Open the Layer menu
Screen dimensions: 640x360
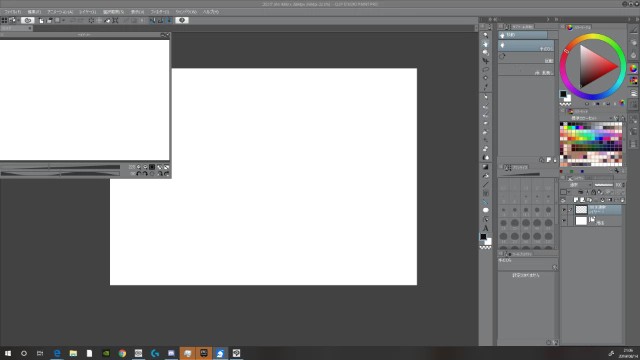point(87,12)
